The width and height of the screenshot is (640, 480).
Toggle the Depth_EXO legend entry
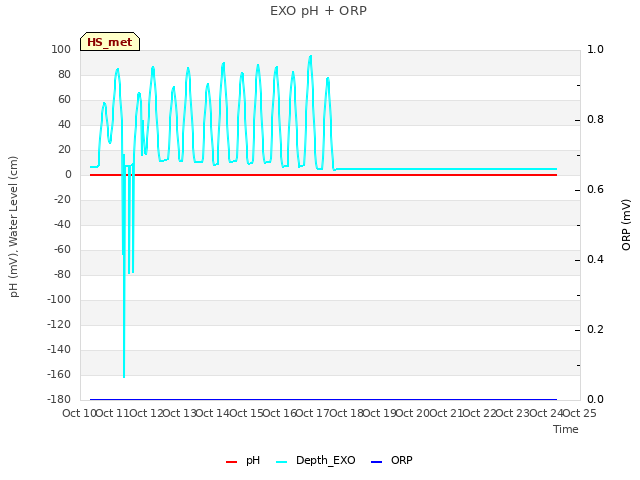coord(316,461)
